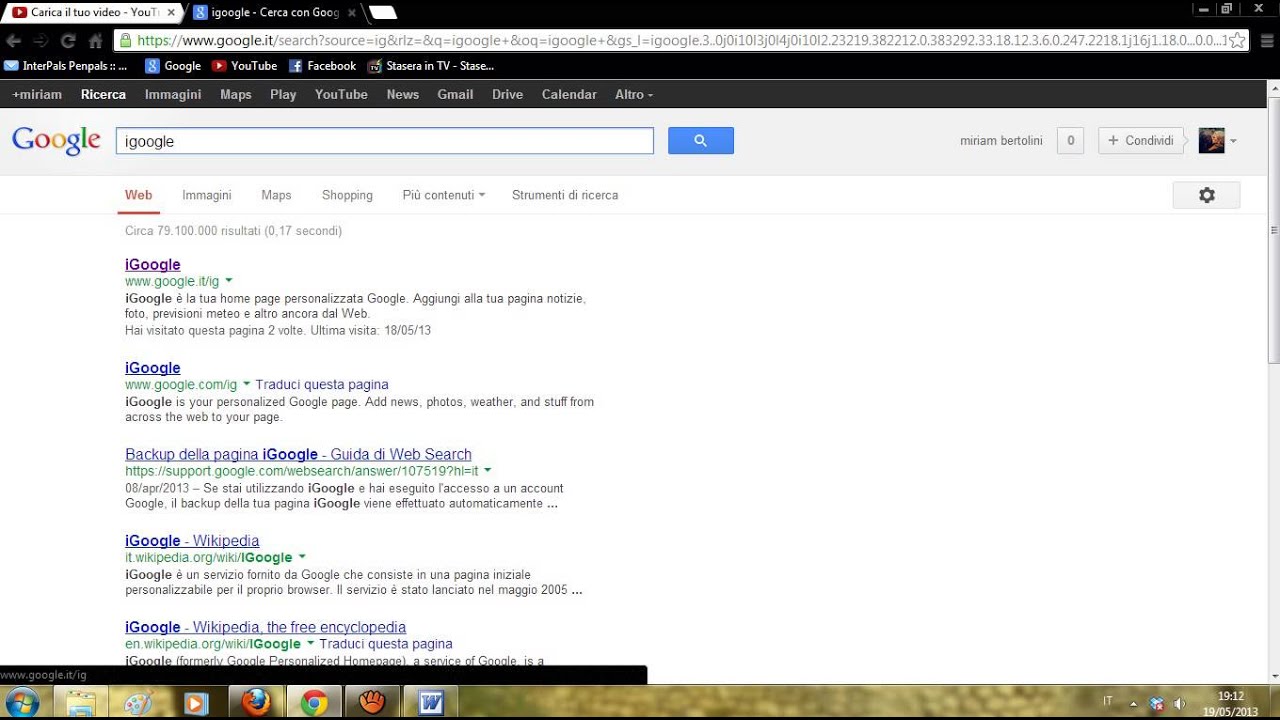The width and height of the screenshot is (1280, 720).
Task: Expand arrow next to www.google.com/ig
Action: (x=246, y=384)
